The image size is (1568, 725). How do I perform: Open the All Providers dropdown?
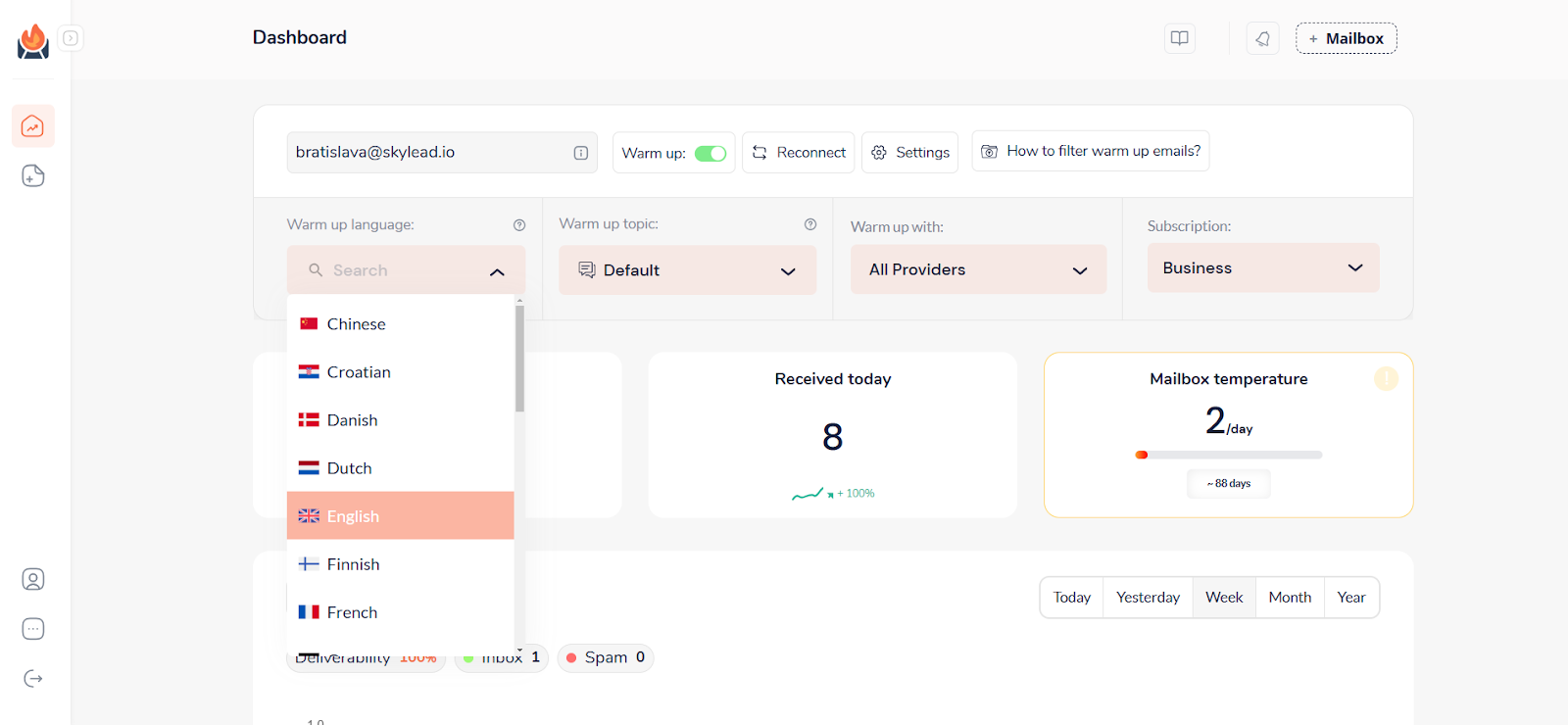(x=978, y=270)
